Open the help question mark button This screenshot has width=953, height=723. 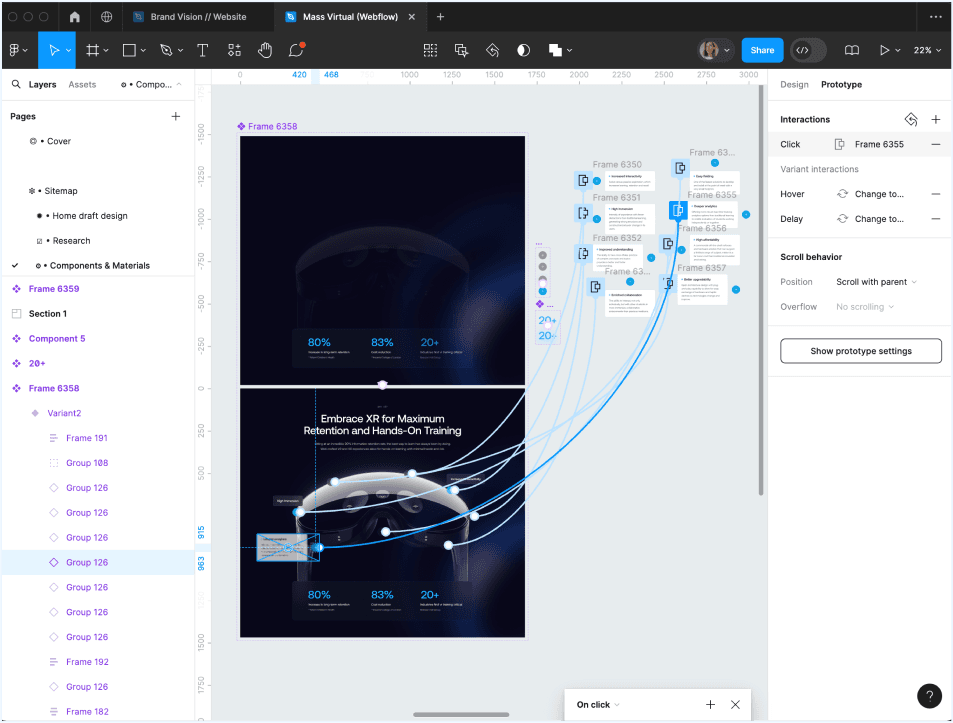pos(929,696)
